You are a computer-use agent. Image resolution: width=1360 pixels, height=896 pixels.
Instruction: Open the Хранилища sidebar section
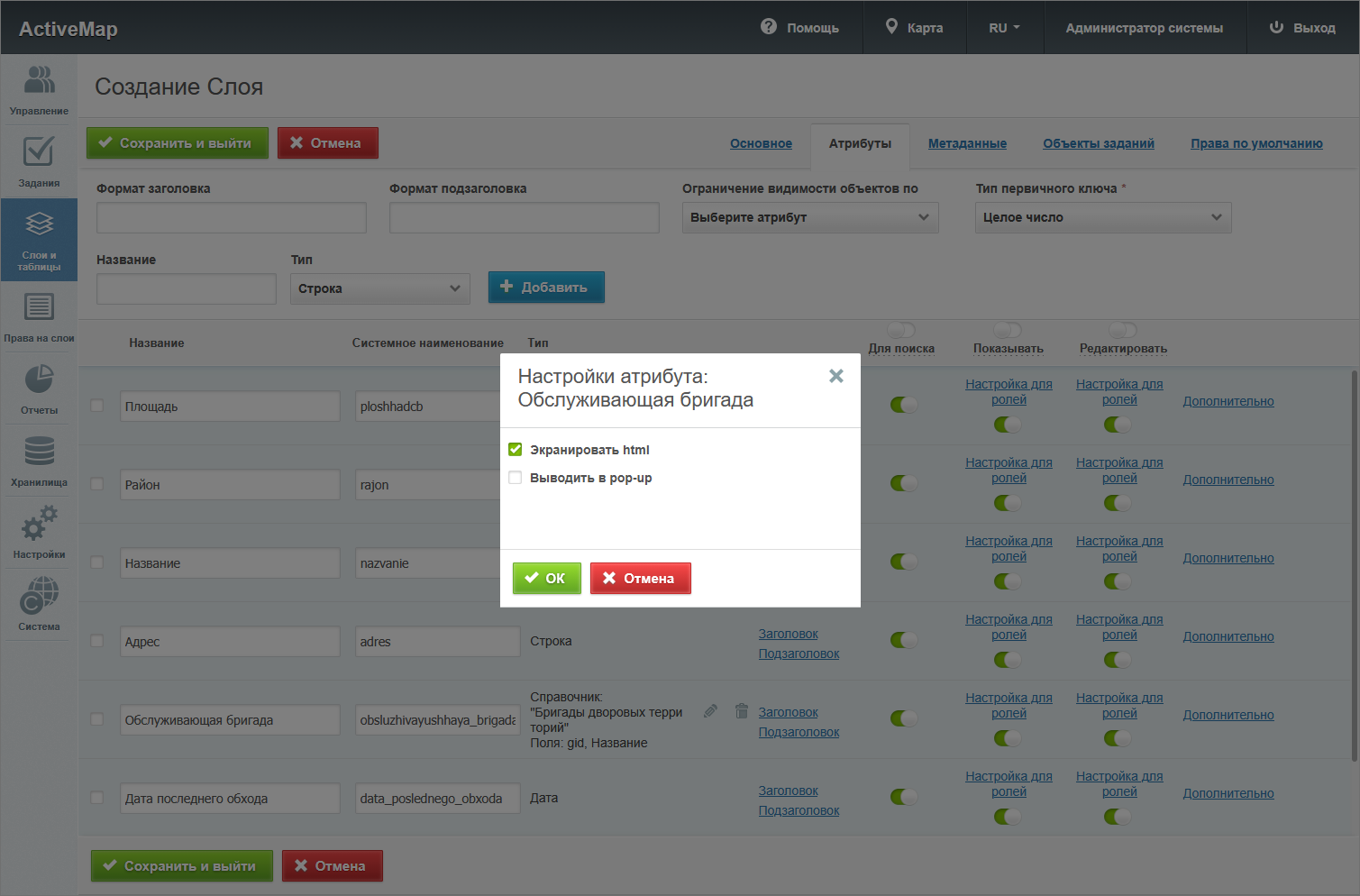pos(39,462)
